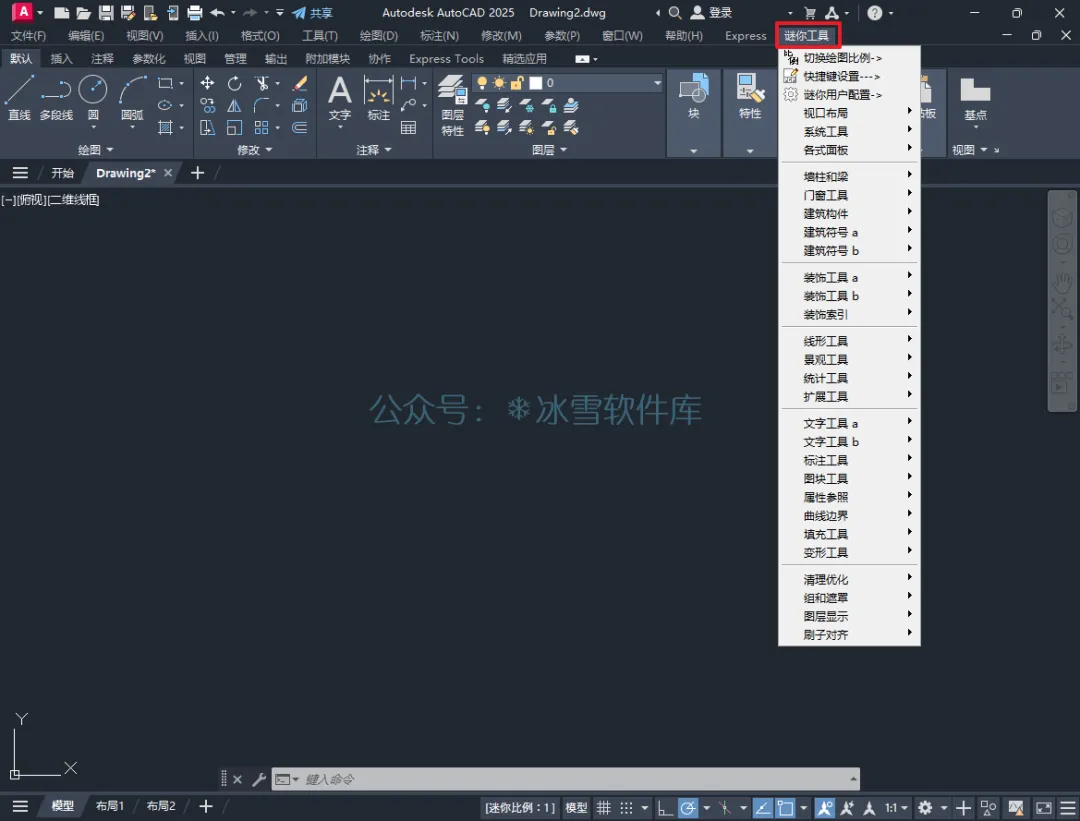The image size is (1080, 821).
Task: Click the Save icon in quick access toolbar
Action: (105, 12)
